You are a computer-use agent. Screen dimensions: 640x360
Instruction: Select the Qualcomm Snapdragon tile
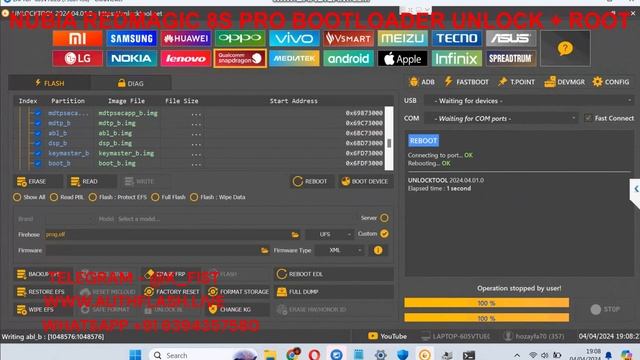[x=240, y=58]
